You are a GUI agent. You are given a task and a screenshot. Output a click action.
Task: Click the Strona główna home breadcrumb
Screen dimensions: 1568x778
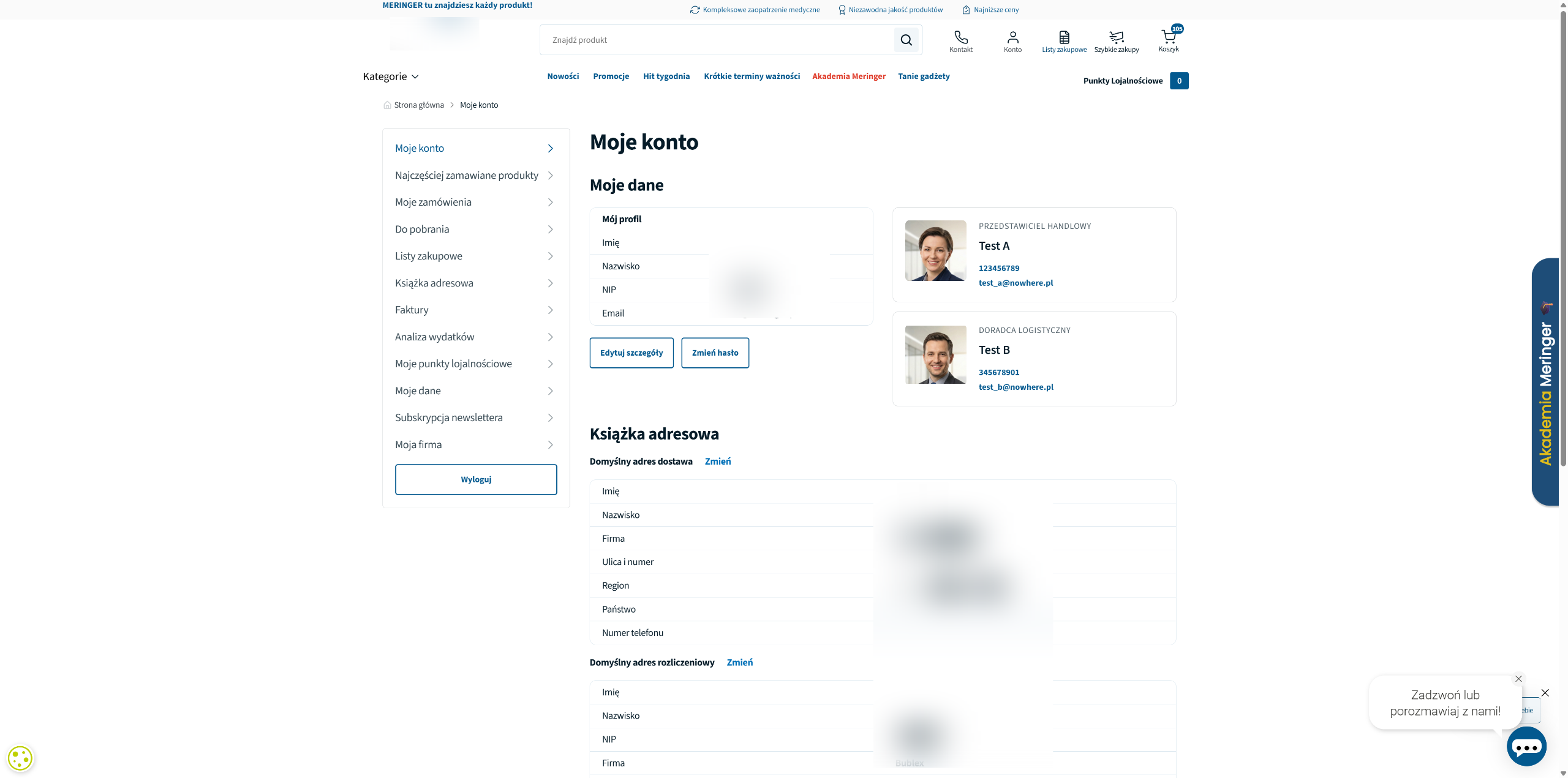click(x=418, y=105)
